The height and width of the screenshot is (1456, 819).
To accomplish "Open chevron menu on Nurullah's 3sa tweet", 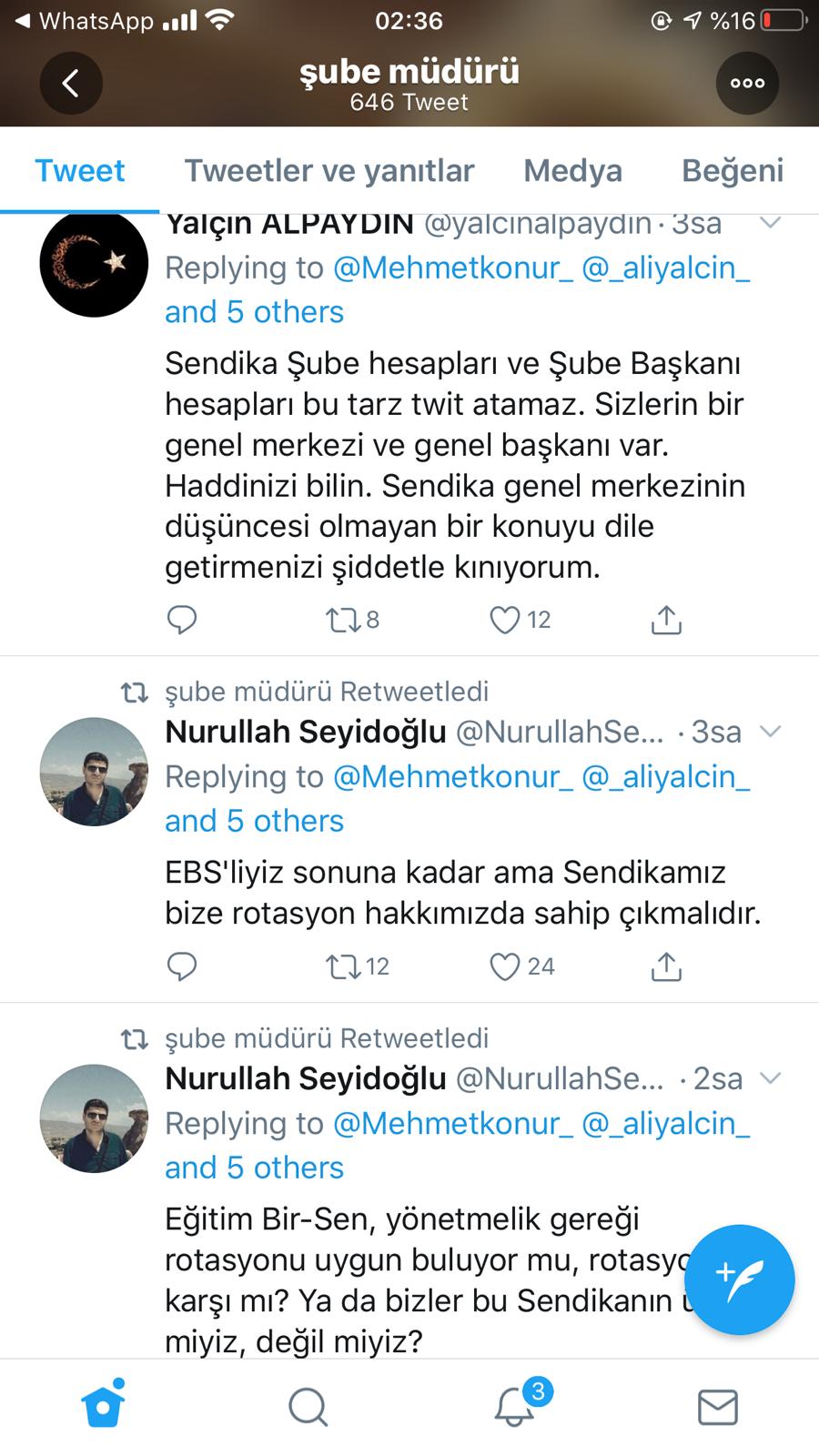I will [x=770, y=732].
